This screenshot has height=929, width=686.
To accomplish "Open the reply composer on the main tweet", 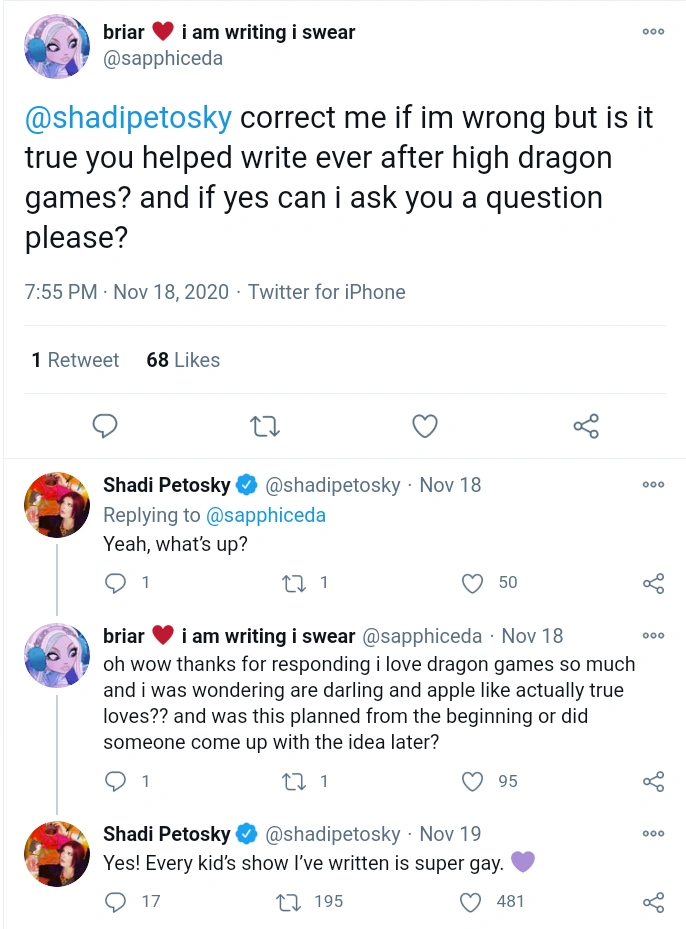I will (x=105, y=426).
